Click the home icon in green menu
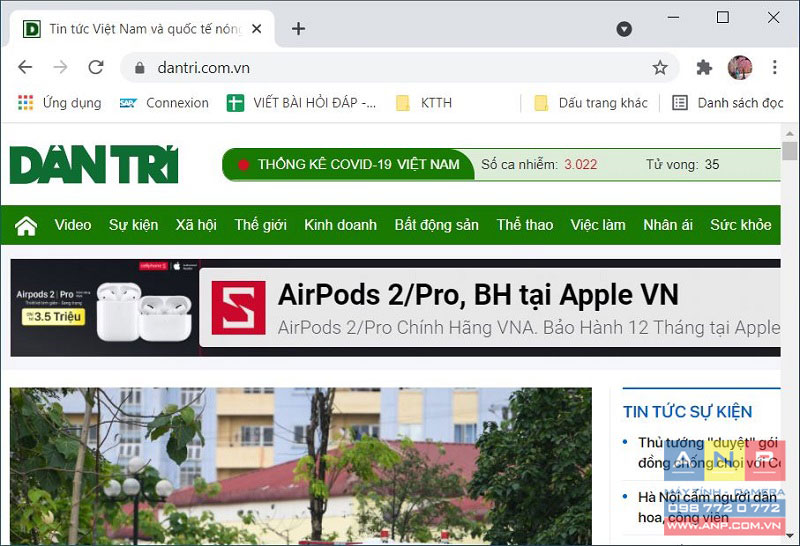800x546 pixels. [26, 225]
